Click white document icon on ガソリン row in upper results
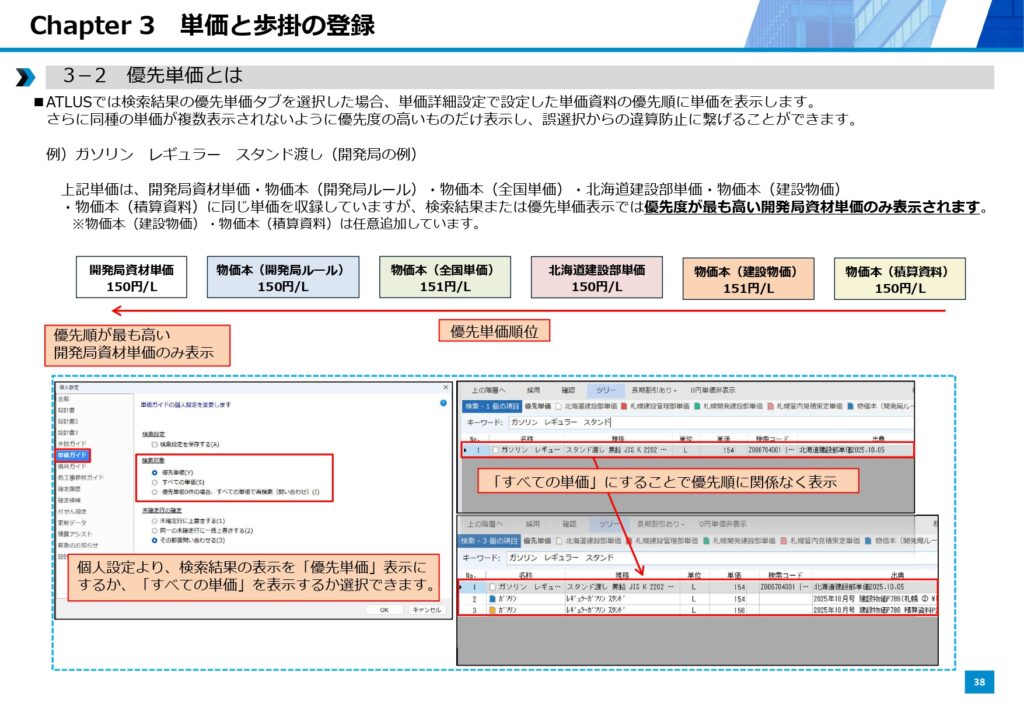 (494, 451)
